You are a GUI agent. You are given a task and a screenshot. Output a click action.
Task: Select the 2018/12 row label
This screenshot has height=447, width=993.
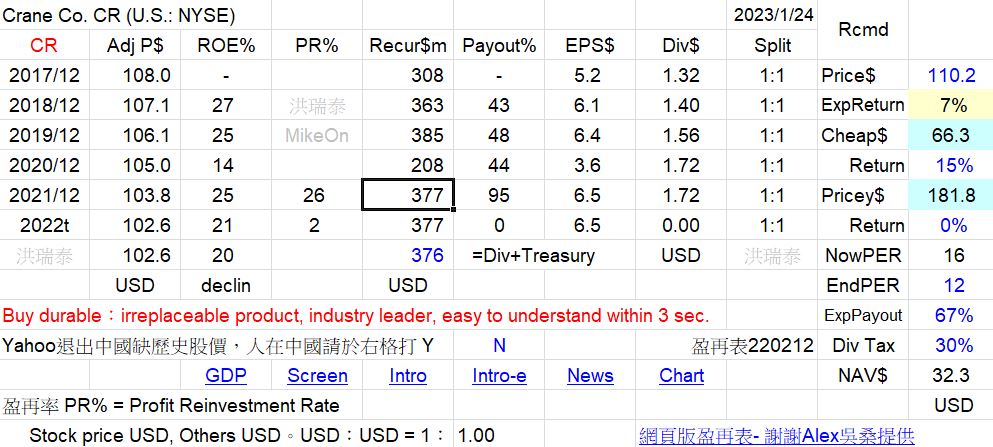coord(44,105)
